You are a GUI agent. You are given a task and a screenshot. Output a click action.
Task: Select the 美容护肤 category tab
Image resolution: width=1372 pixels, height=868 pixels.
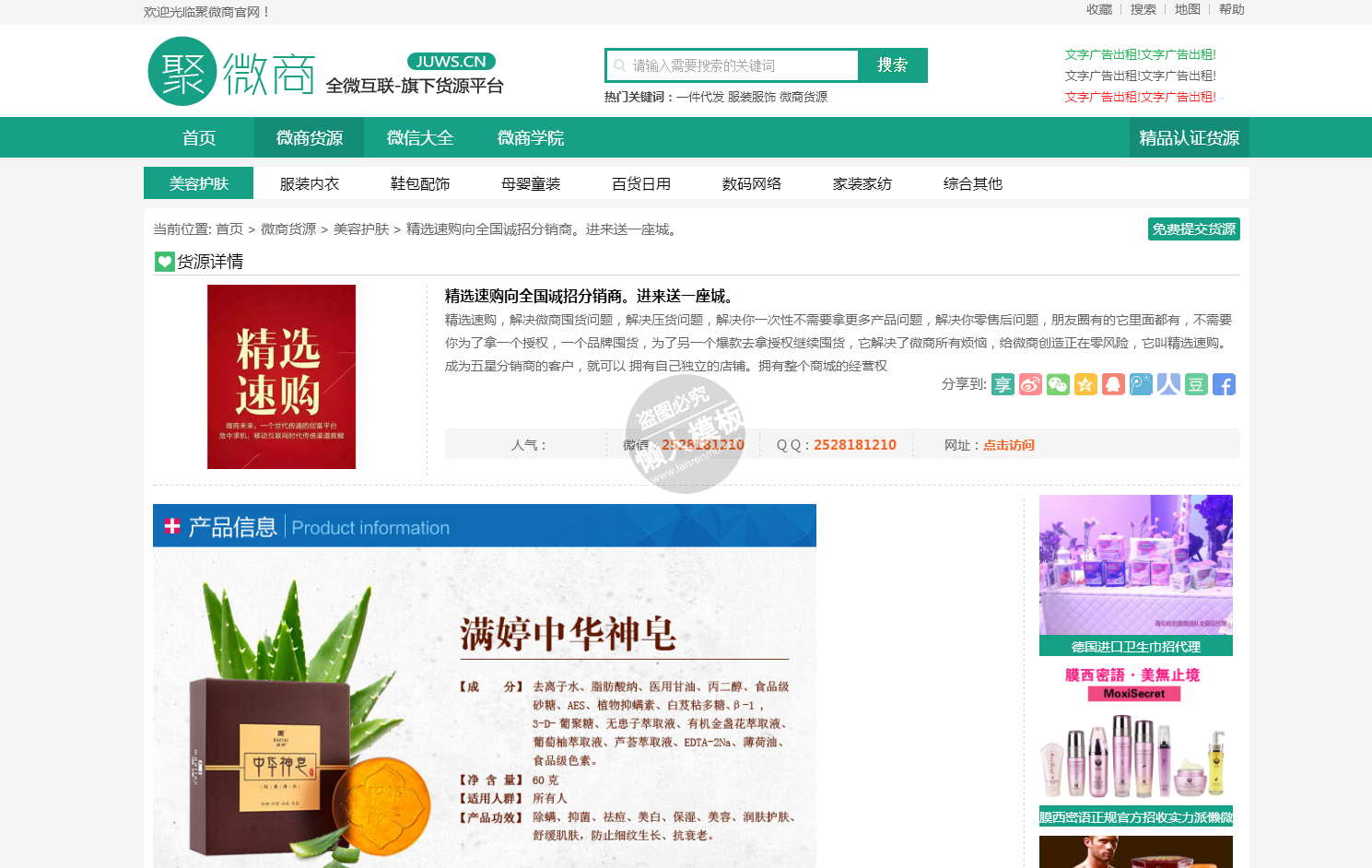pos(199,183)
